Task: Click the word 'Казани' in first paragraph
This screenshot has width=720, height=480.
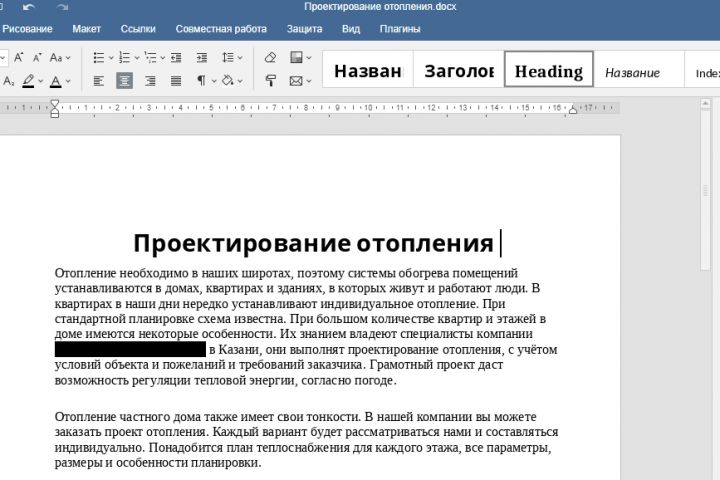Action: point(239,350)
